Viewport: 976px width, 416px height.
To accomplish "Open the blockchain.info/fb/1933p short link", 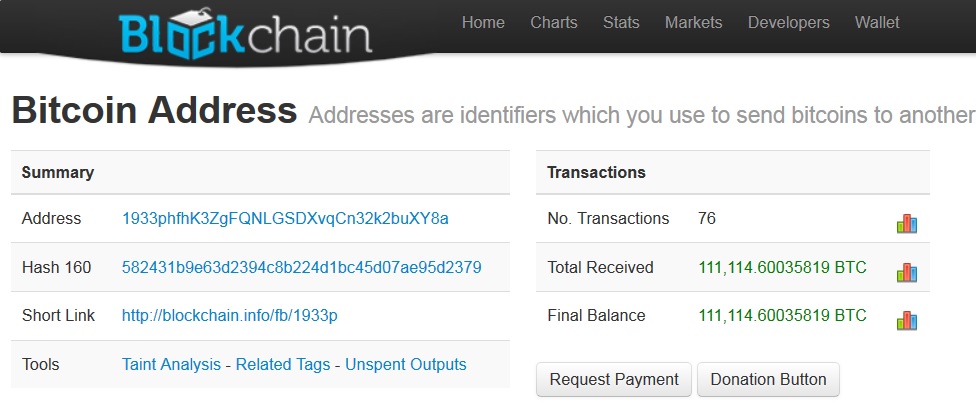I will tap(230, 316).
